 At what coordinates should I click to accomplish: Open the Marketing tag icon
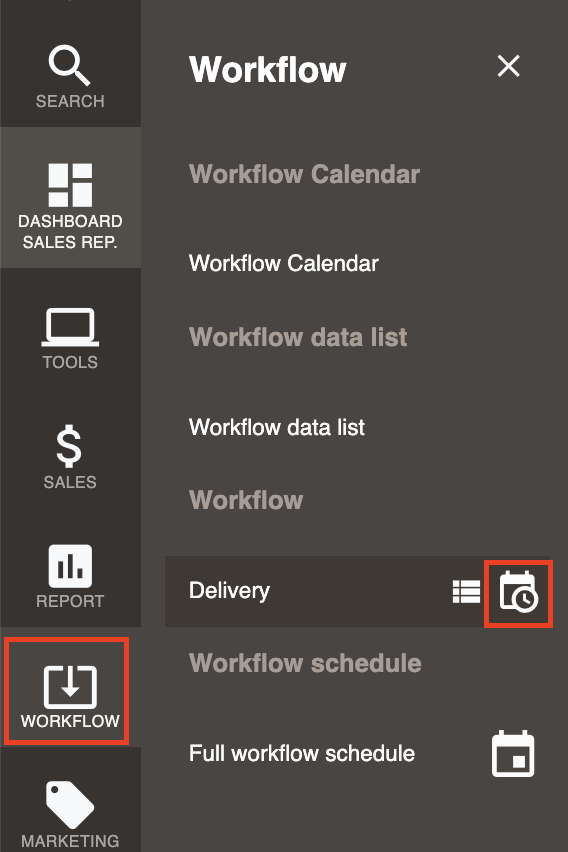(70, 804)
